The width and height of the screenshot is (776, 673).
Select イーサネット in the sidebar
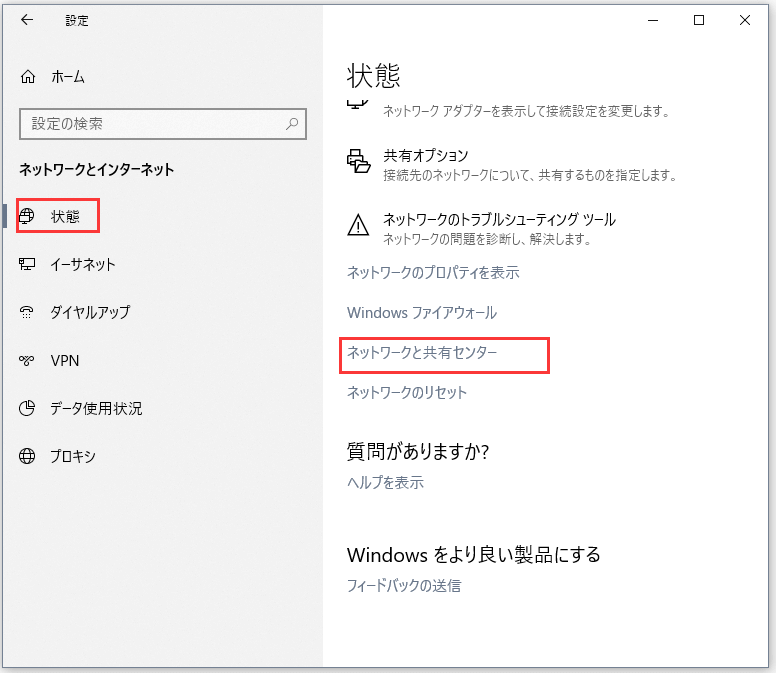83,264
